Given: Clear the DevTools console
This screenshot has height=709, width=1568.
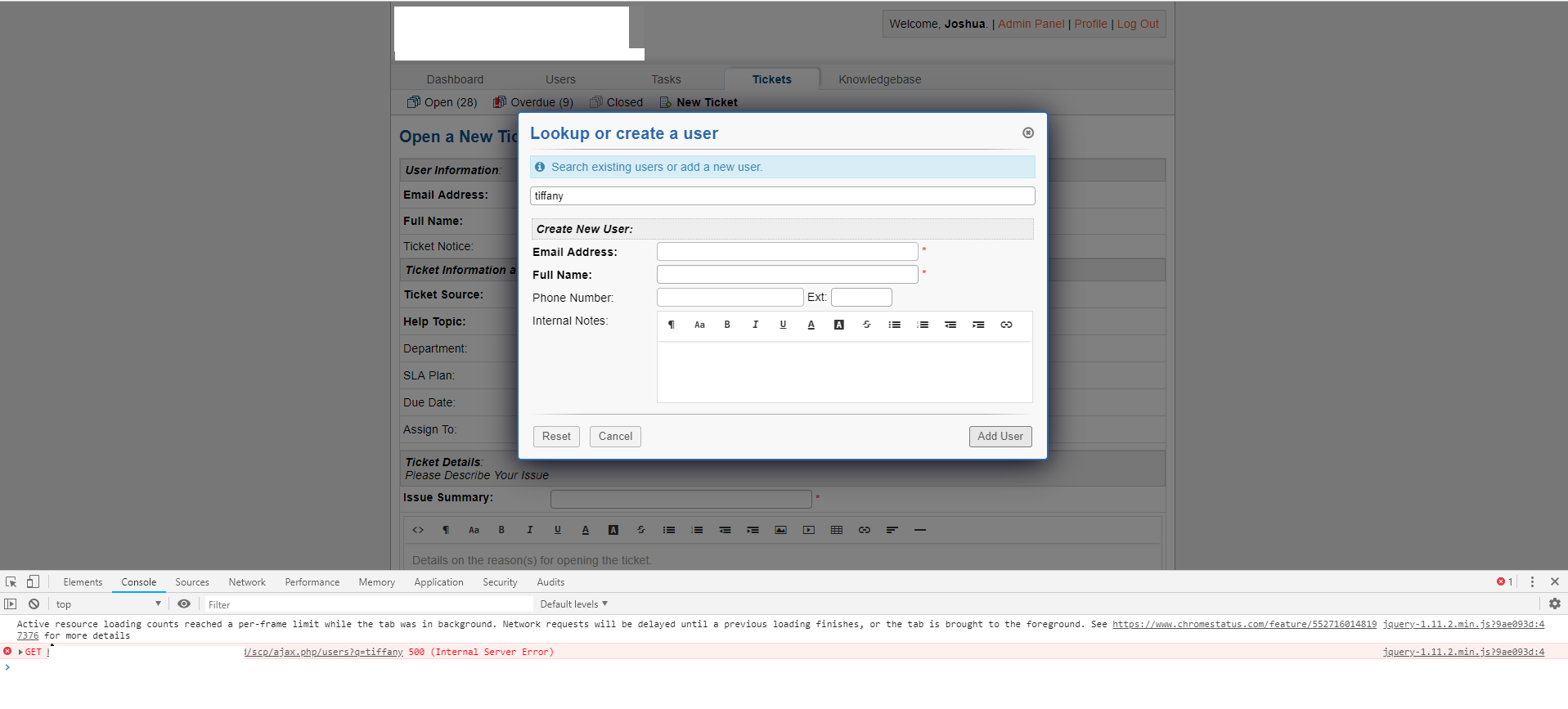Looking at the screenshot, I should (34, 604).
